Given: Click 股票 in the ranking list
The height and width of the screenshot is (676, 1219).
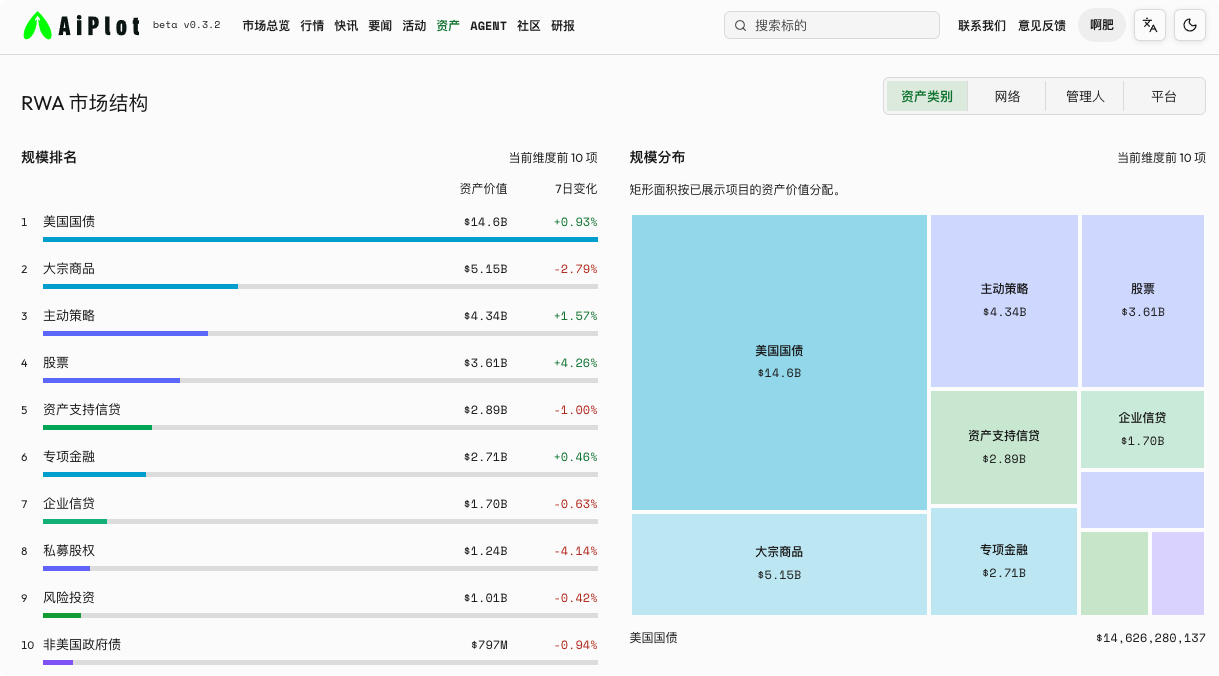Looking at the screenshot, I should coord(56,363).
